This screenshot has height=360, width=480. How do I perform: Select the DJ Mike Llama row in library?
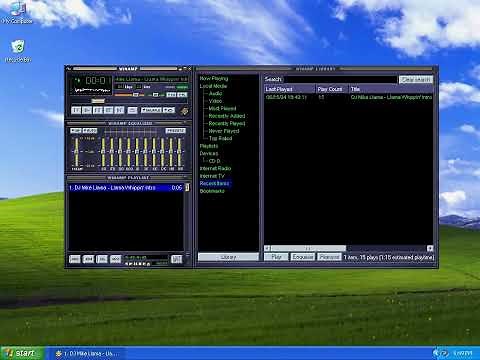349,97
